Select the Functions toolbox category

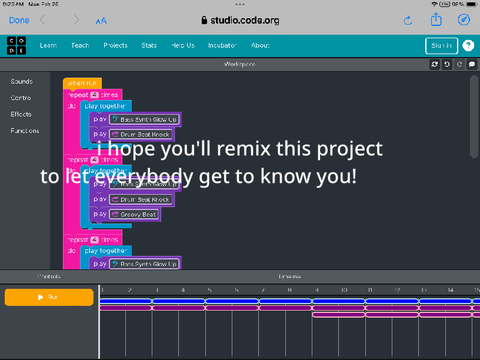coord(25,131)
